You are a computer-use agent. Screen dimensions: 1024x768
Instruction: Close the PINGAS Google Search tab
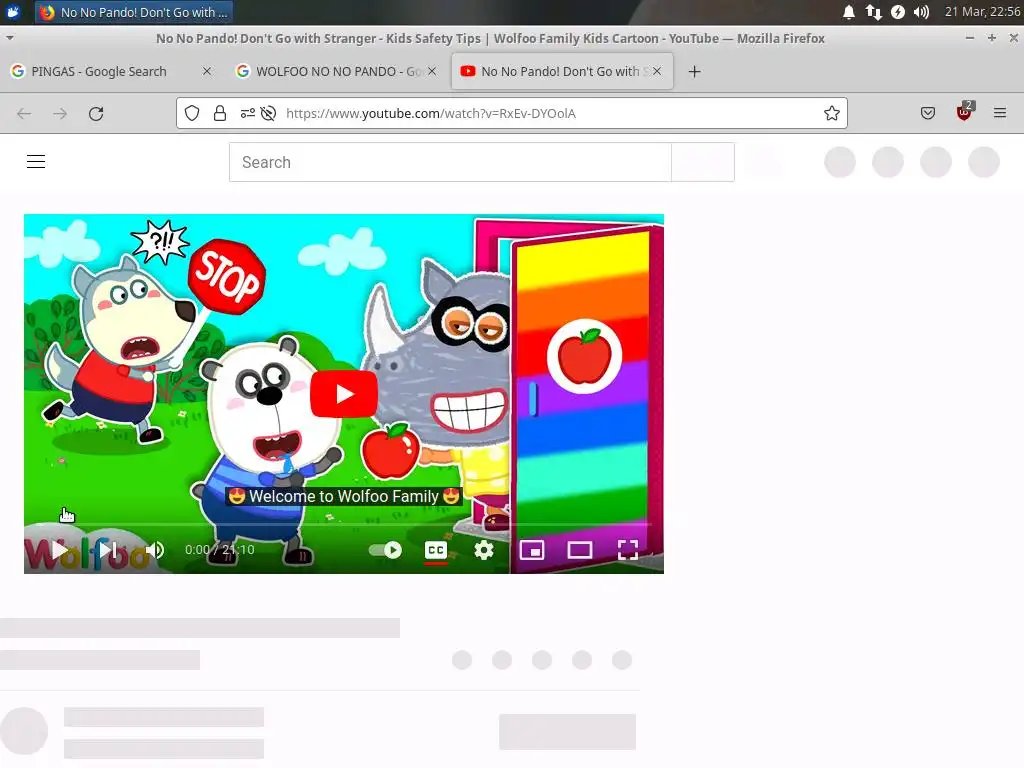(207, 71)
